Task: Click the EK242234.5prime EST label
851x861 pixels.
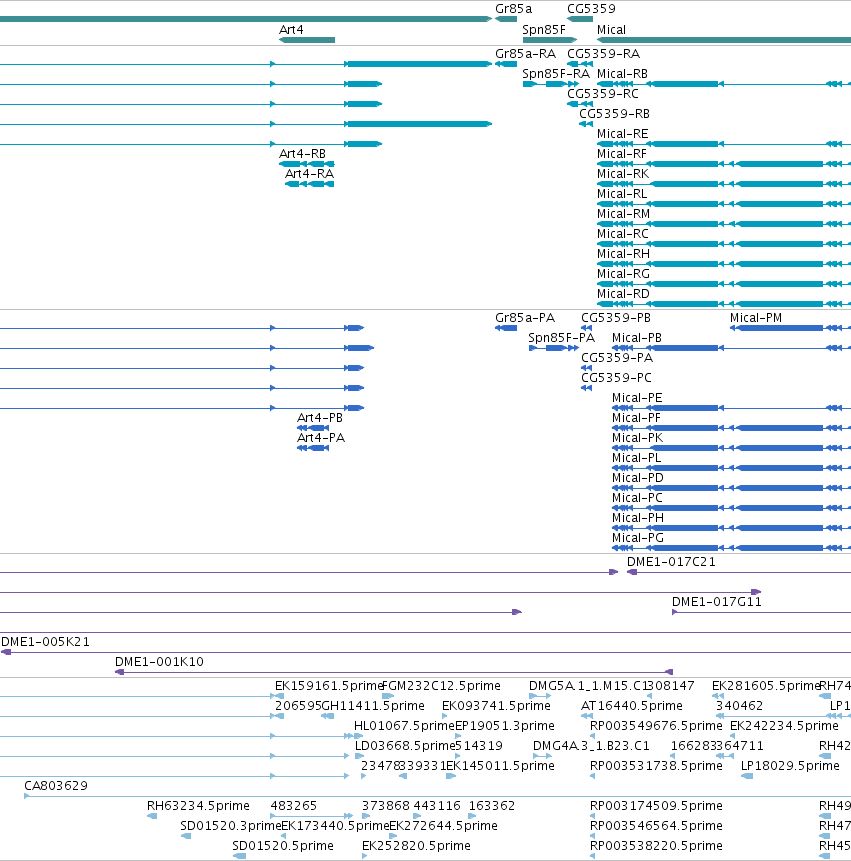Action: [785, 726]
